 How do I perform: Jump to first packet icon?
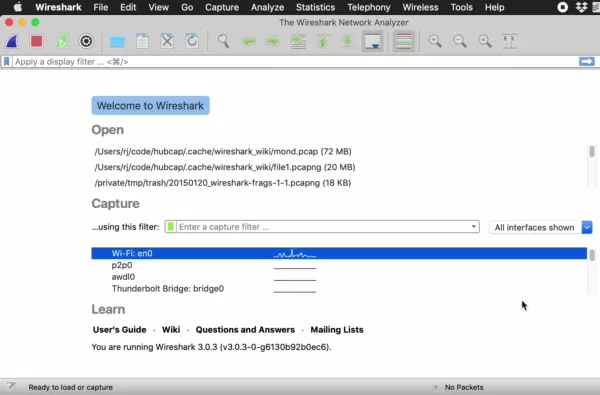(323, 41)
